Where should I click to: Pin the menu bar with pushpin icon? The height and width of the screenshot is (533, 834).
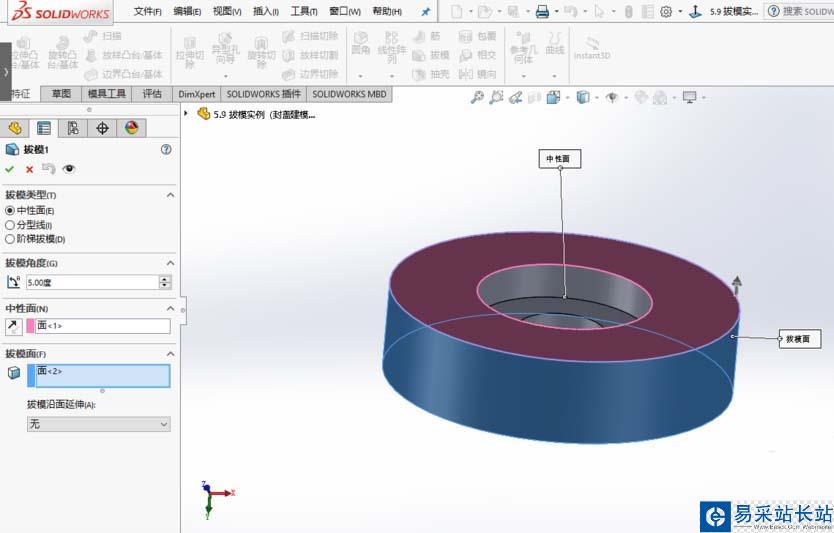(426, 12)
